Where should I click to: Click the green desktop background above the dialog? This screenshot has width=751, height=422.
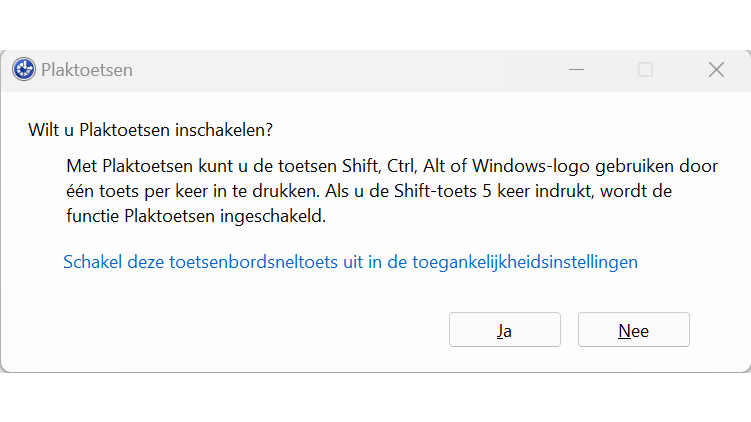coord(375,24)
